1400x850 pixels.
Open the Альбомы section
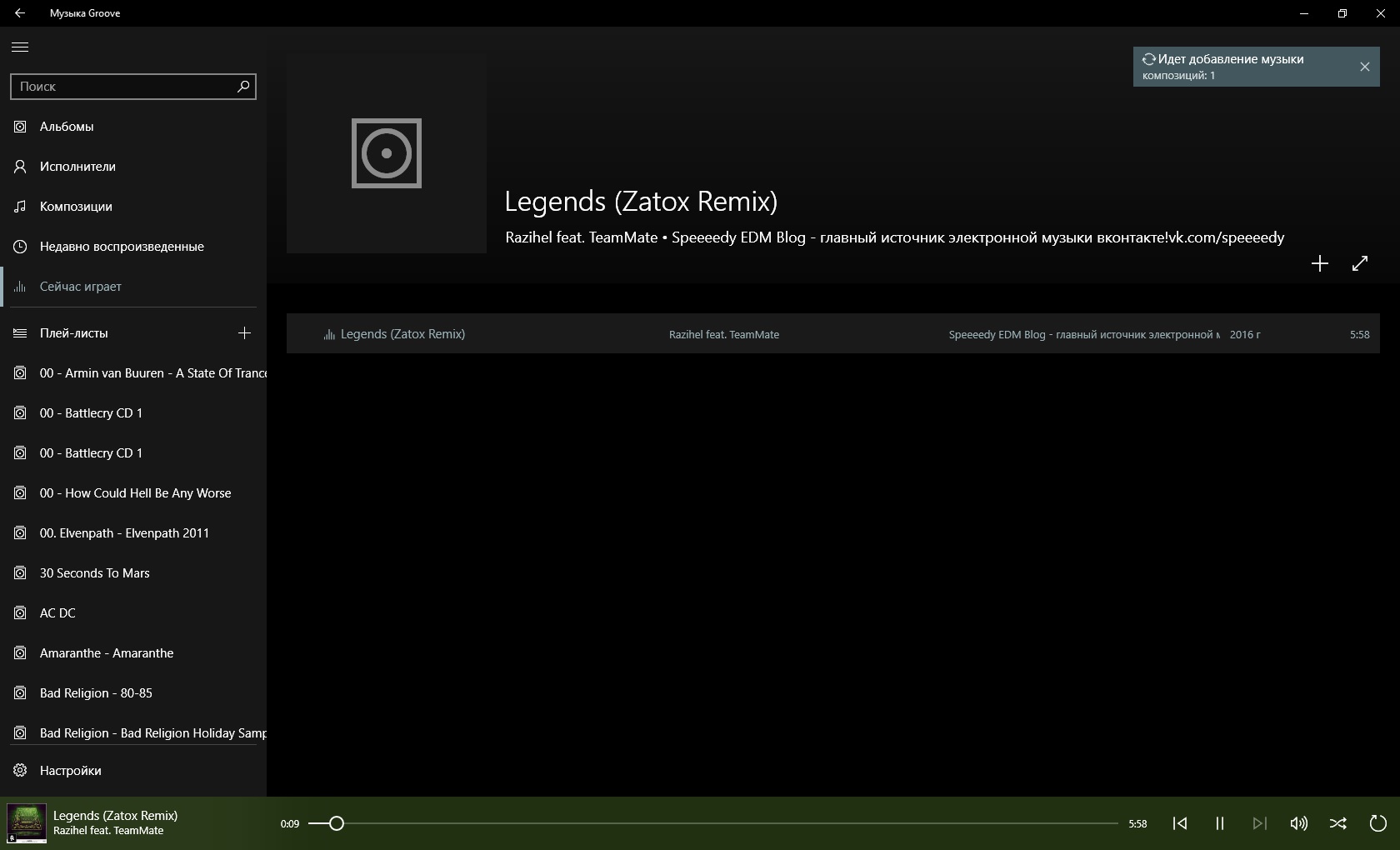pos(67,127)
